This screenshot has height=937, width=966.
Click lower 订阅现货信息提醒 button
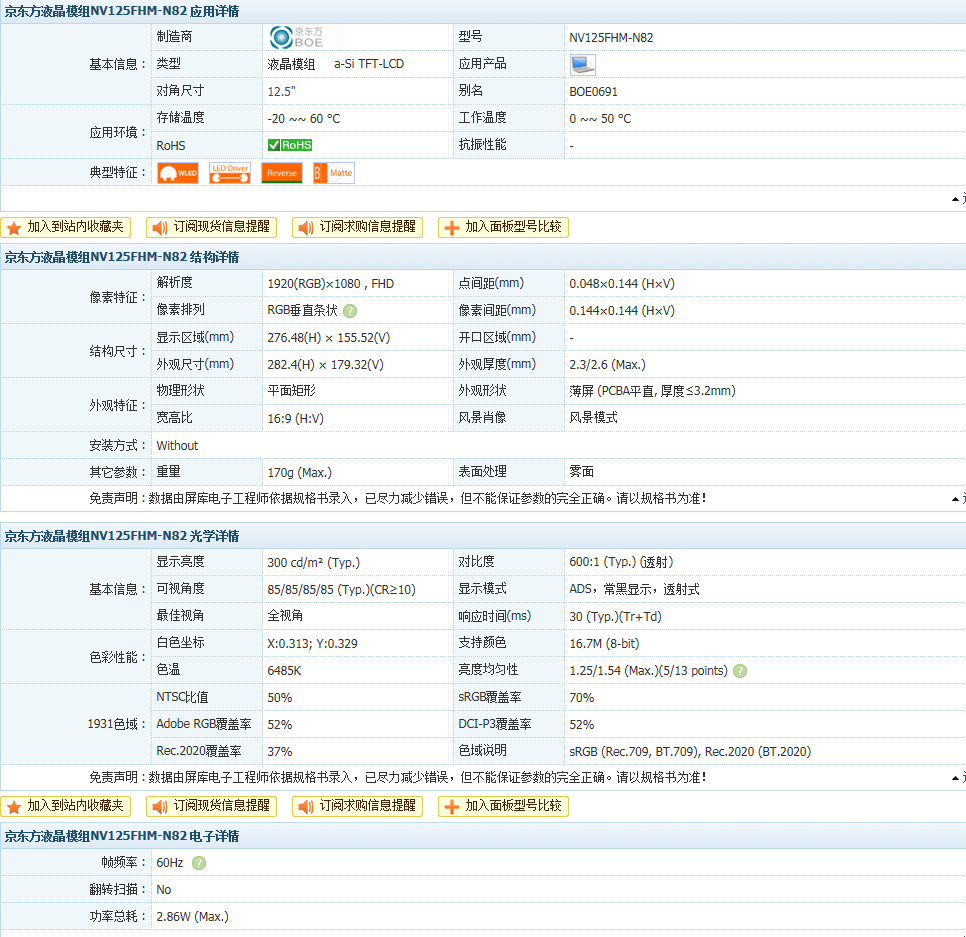tap(211, 806)
